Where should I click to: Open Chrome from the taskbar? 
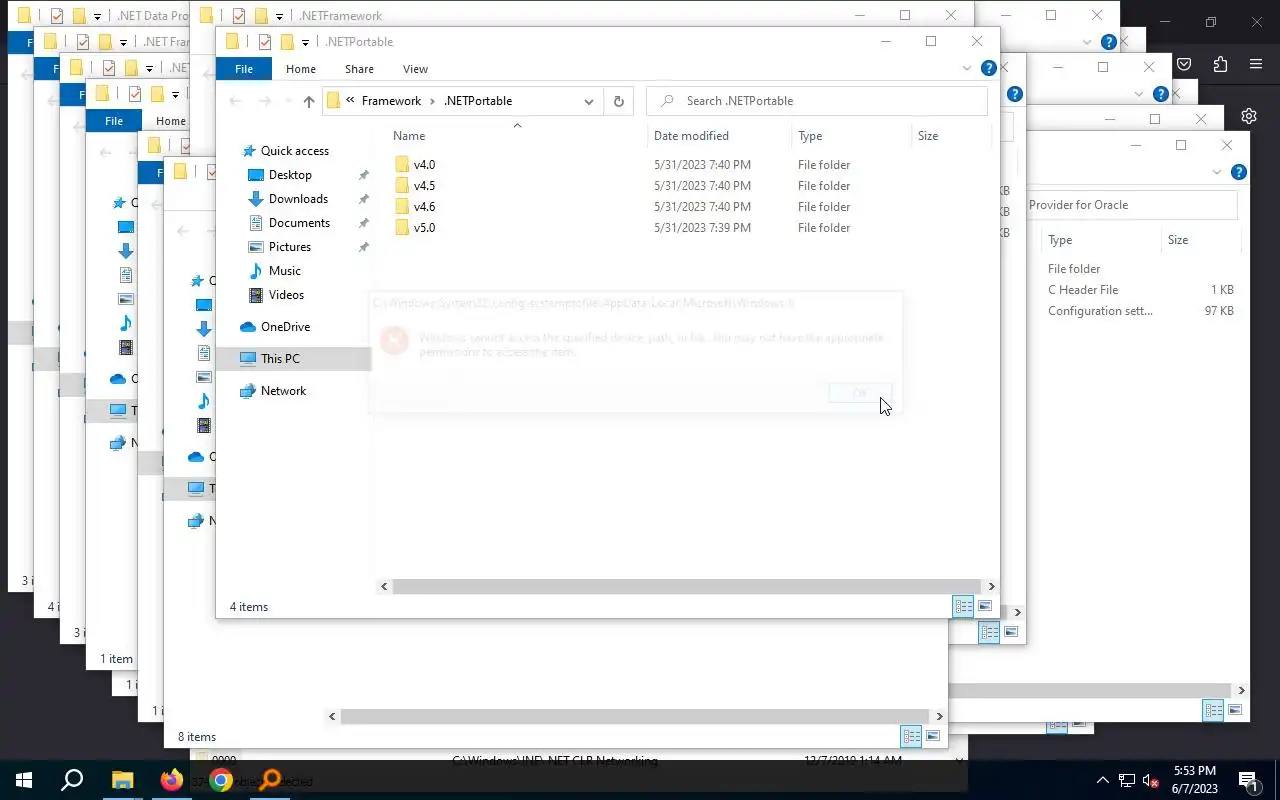coord(222,780)
